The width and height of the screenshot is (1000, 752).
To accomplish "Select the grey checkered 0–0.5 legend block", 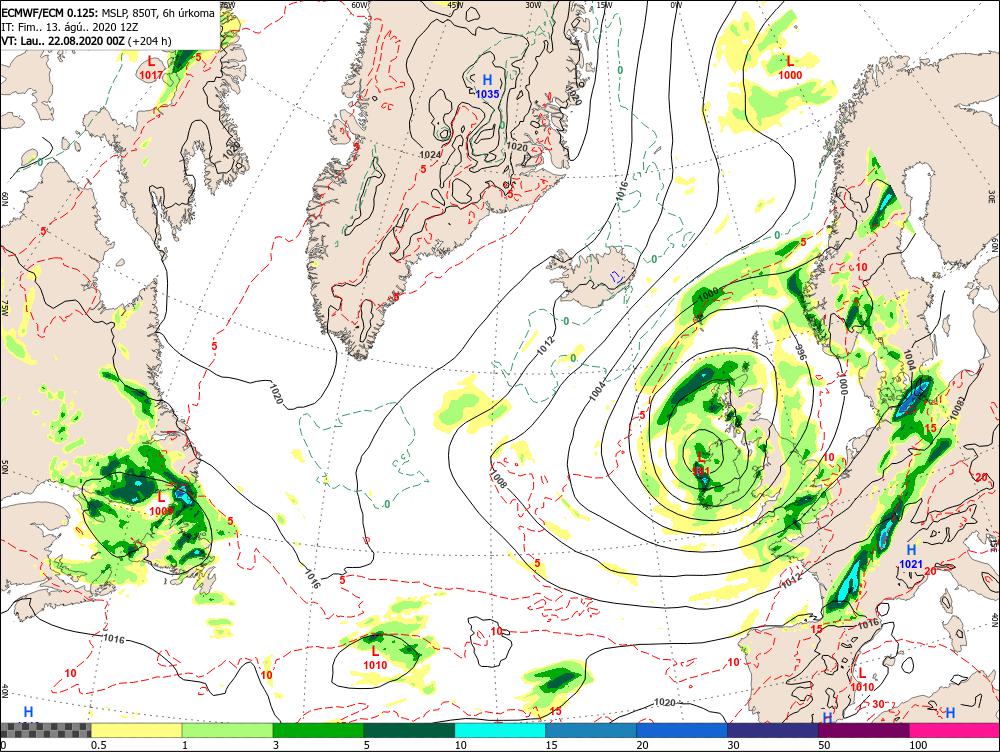I will (x=46, y=730).
